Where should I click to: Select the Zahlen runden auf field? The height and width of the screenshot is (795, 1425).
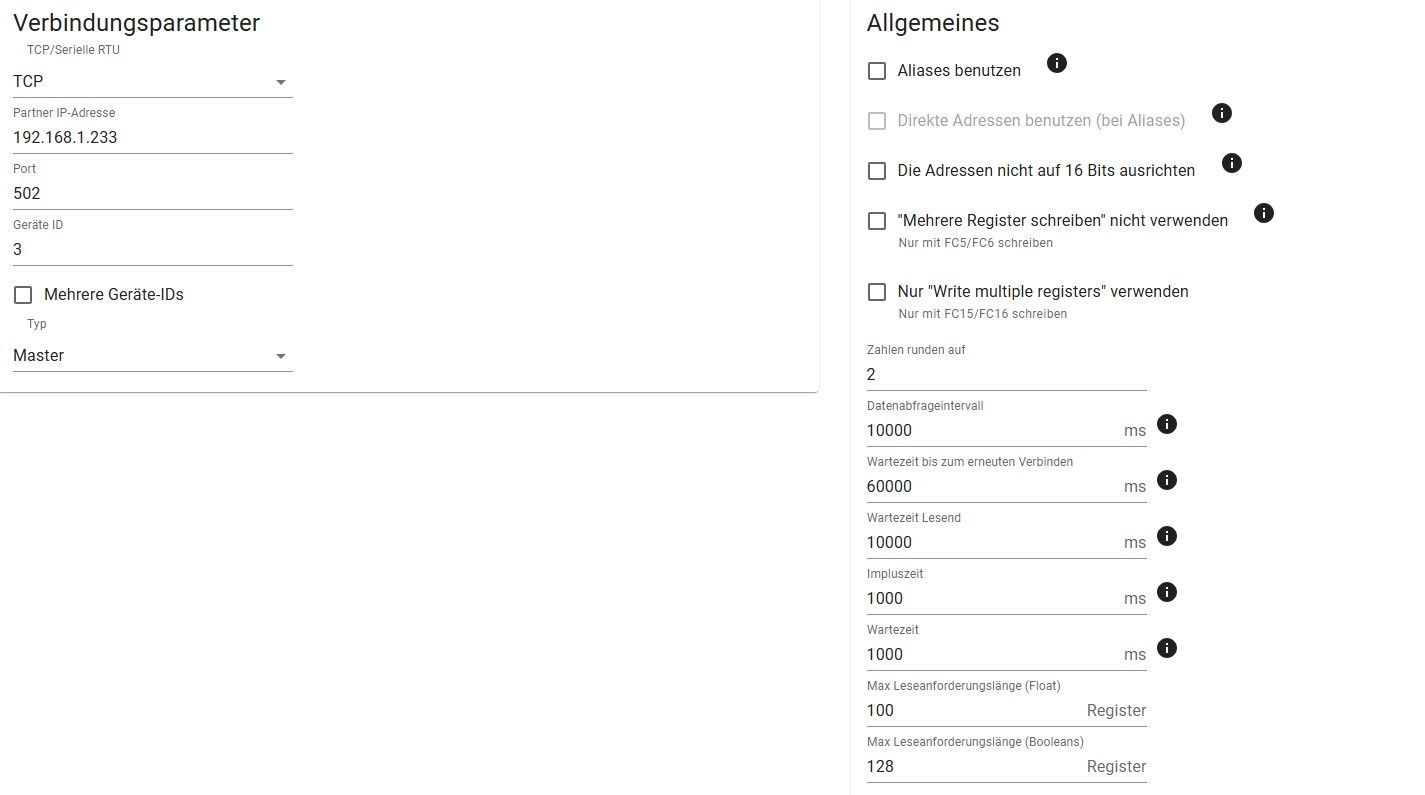[1005, 375]
